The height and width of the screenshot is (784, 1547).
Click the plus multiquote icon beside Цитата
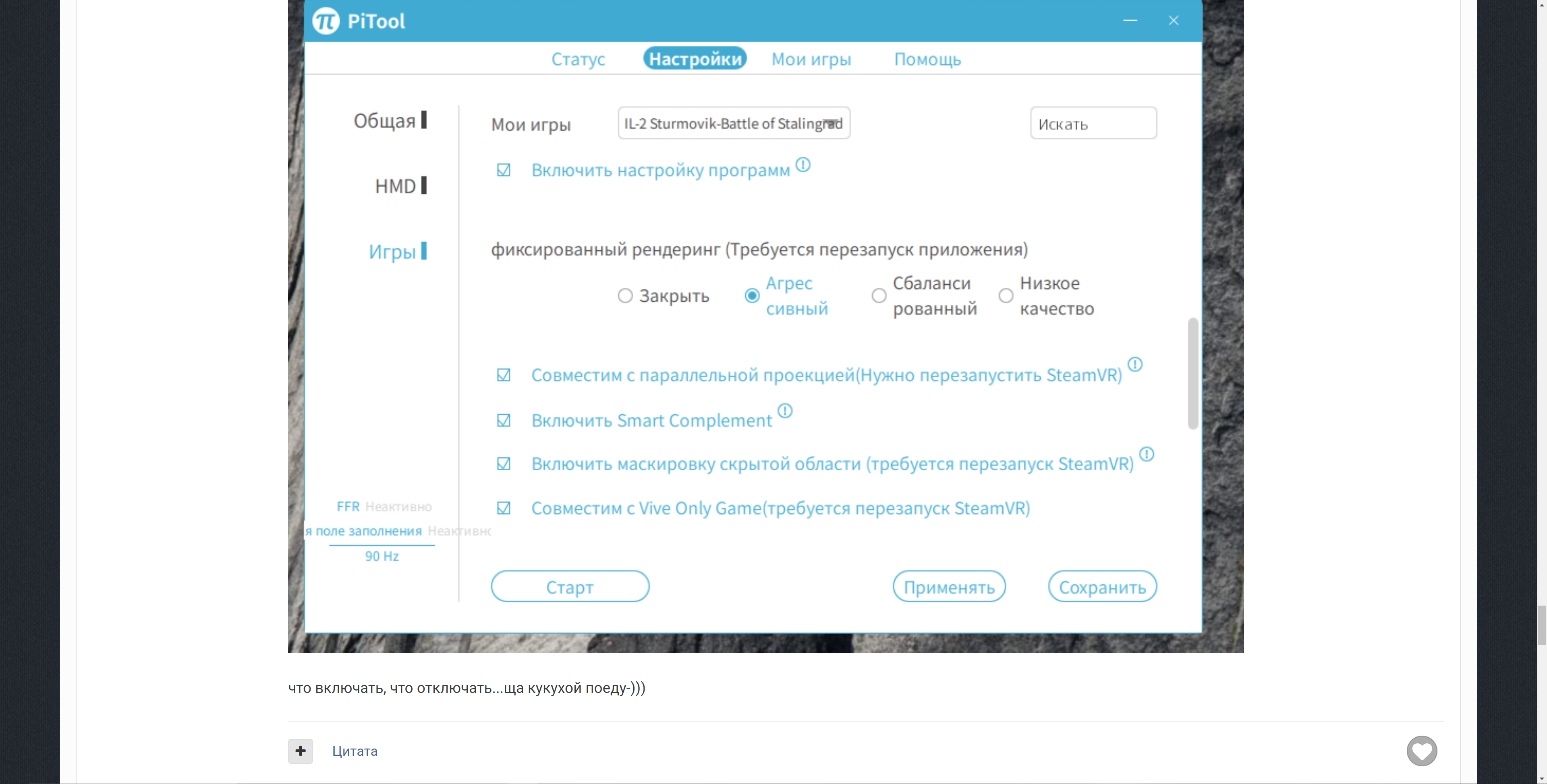[300, 751]
